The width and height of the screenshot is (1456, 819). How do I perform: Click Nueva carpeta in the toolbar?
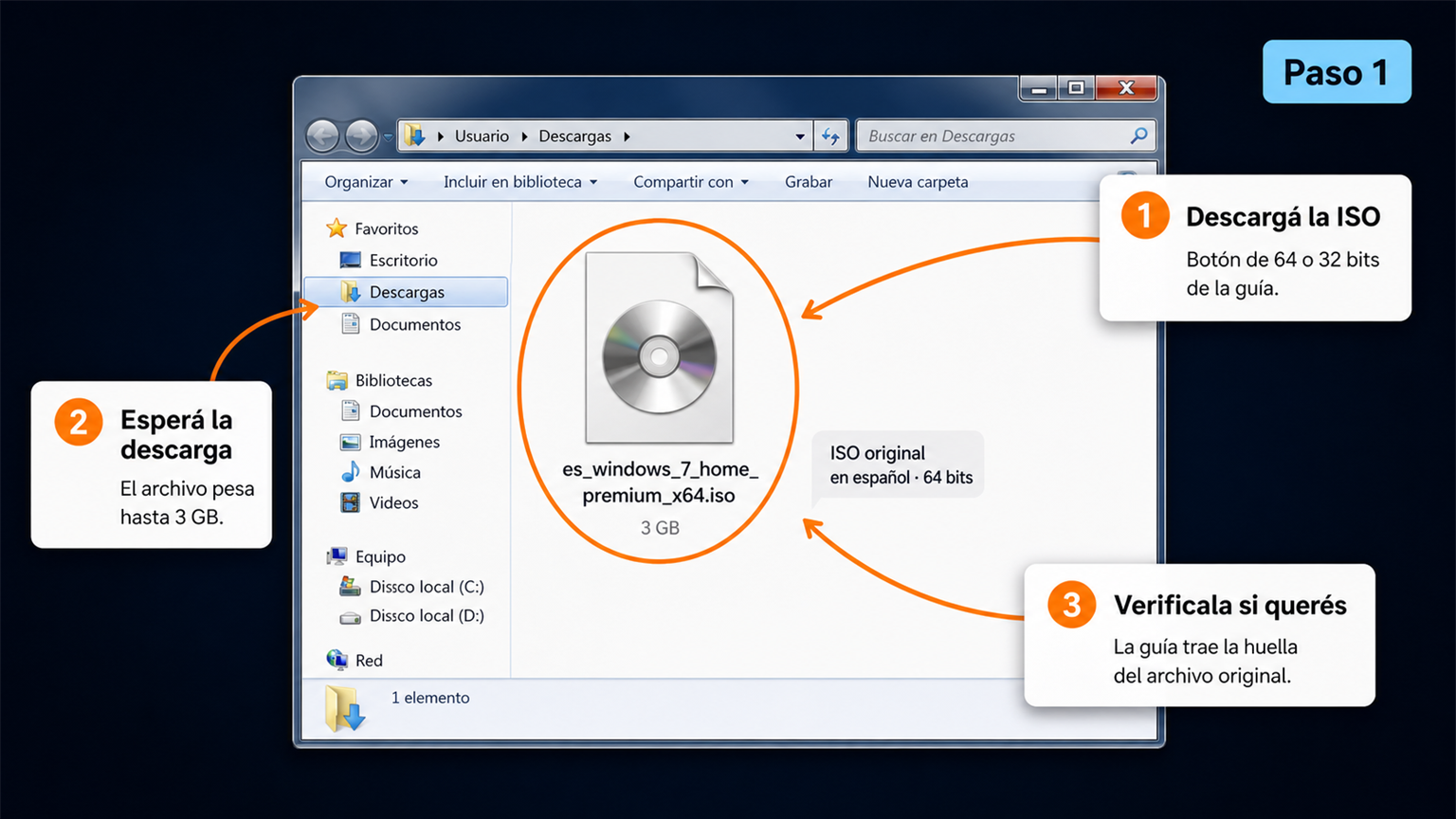point(918,182)
